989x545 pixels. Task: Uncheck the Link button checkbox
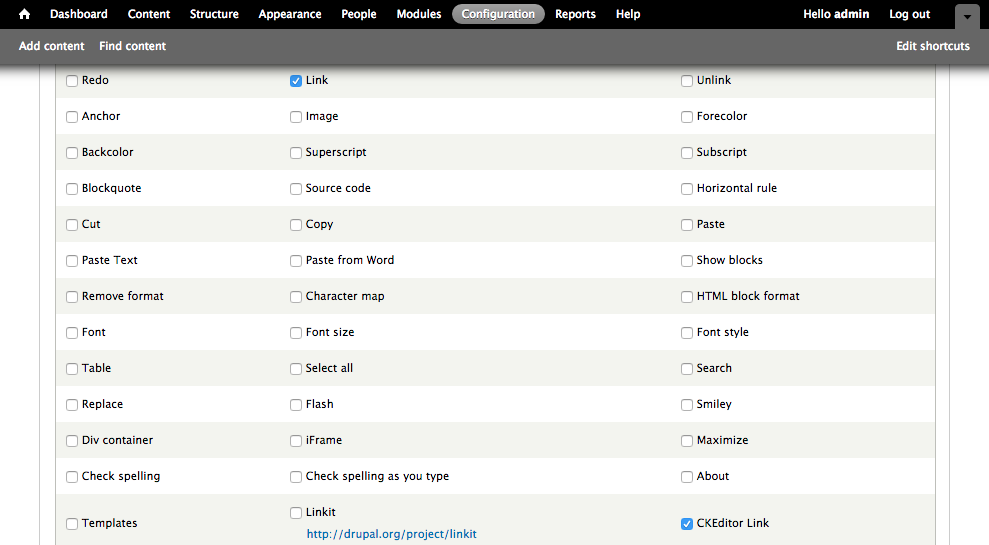click(296, 81)
